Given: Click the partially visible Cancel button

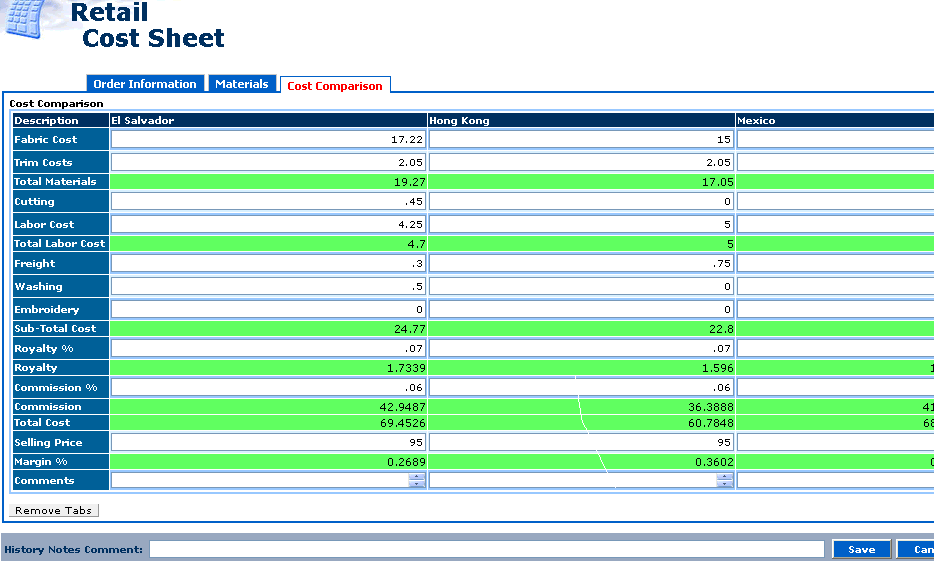Looking at the screenshot, I should tap(916, 549).
